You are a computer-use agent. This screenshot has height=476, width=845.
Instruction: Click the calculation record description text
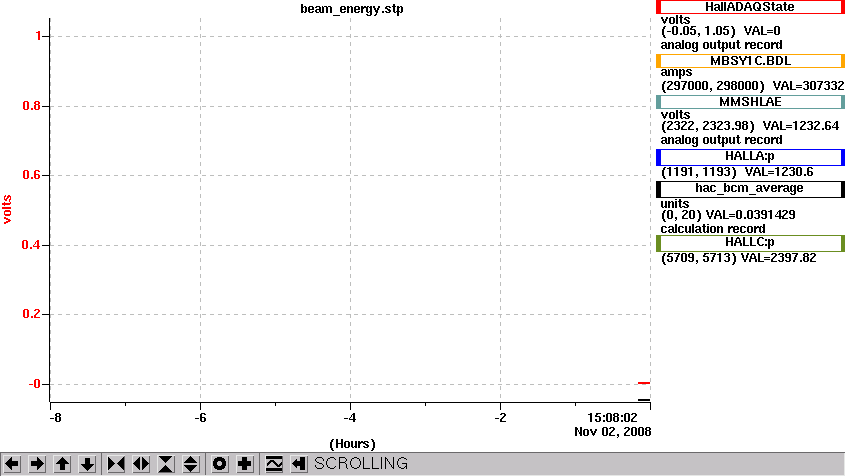[713, 229]
